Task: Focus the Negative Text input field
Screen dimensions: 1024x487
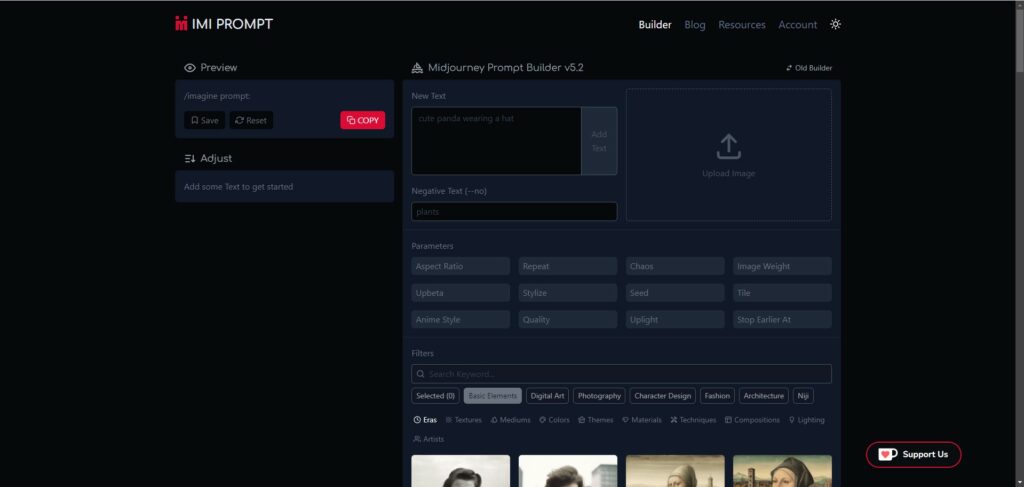Action: 514,212
